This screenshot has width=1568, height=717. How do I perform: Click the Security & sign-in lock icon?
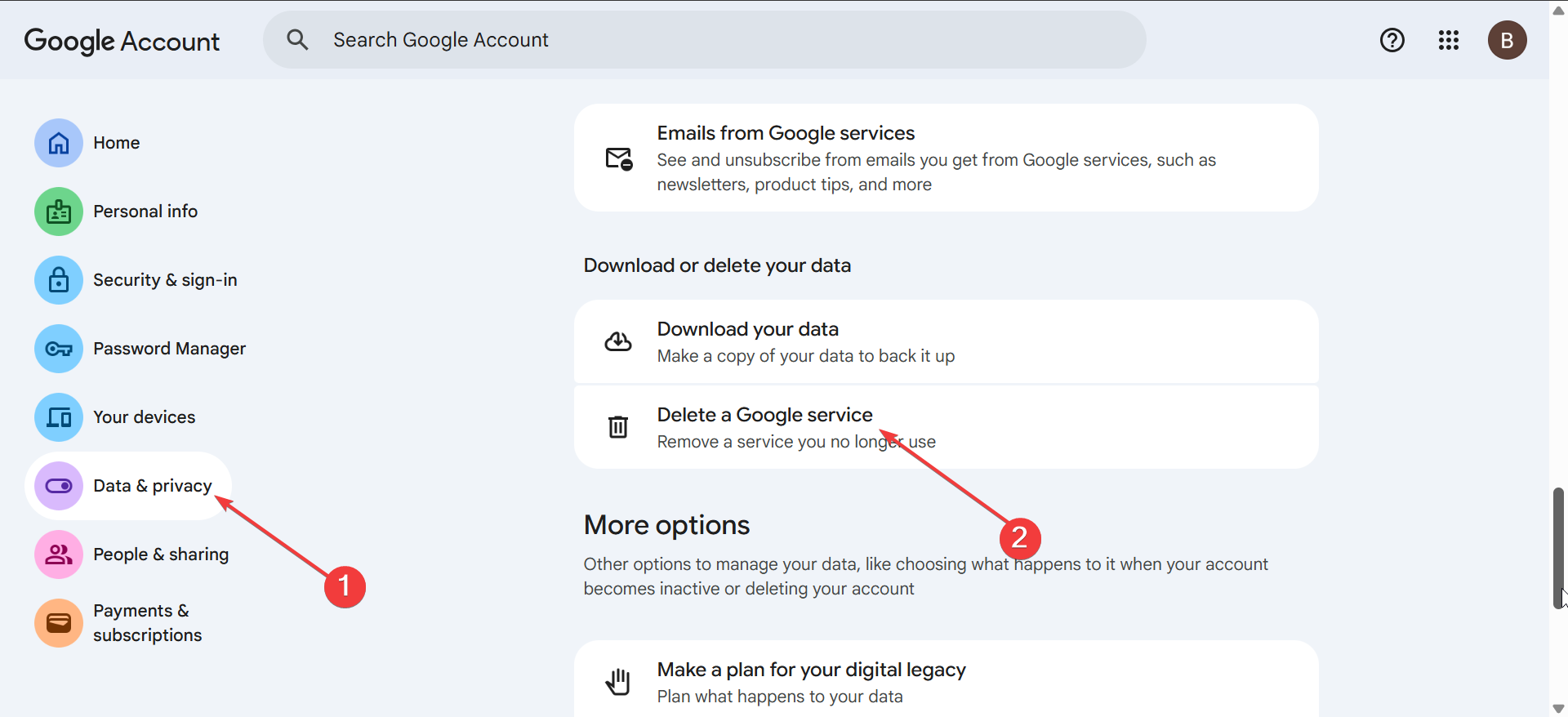[x=59, y=280]
